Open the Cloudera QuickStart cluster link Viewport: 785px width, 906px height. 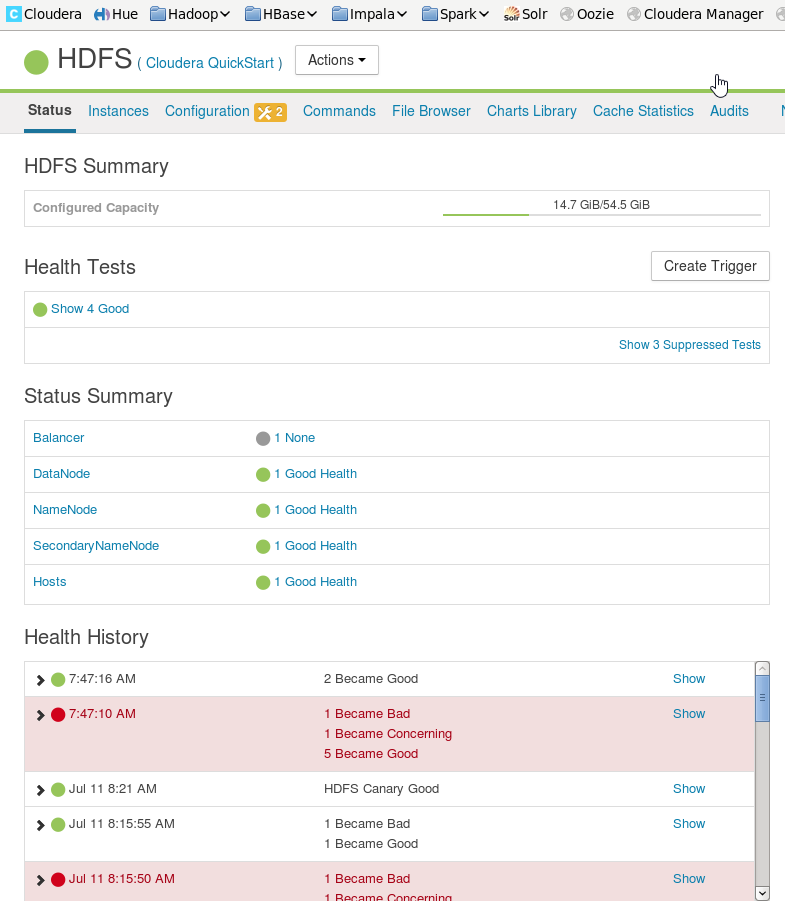210,63
